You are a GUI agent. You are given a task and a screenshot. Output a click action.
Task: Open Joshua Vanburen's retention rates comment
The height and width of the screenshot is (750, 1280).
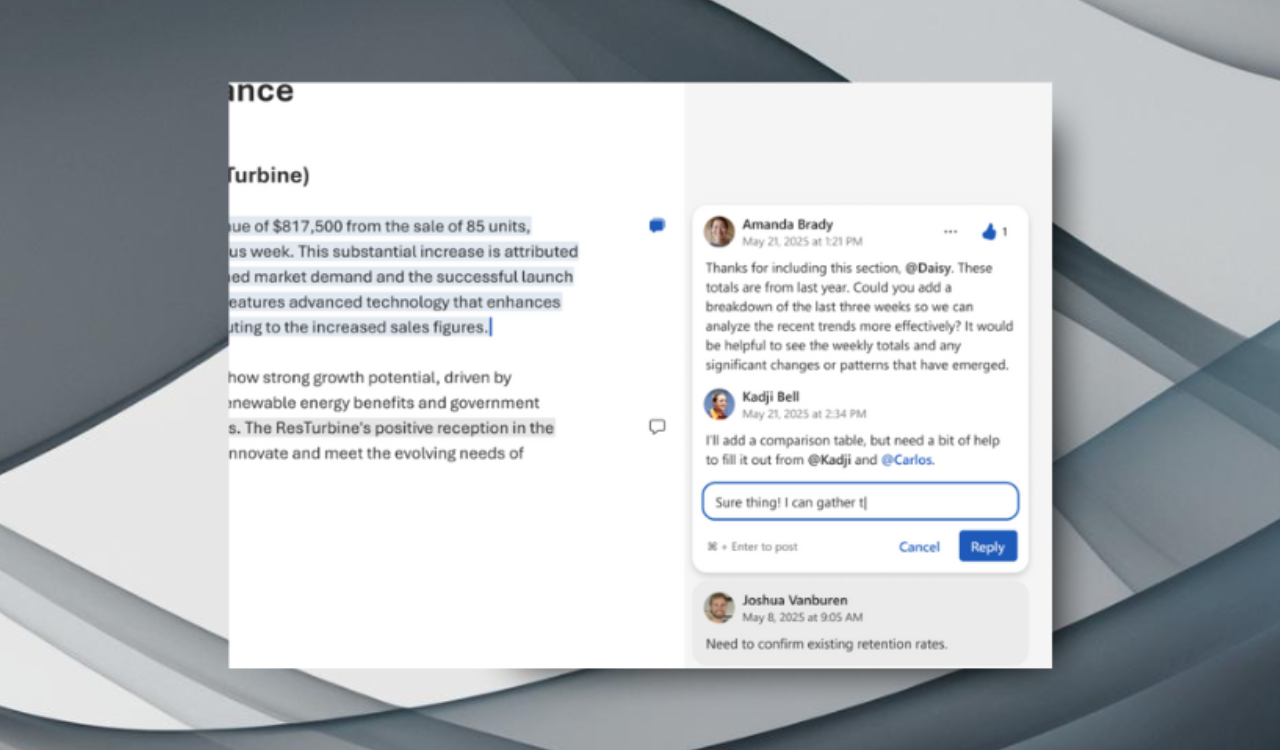tap(825, 644)
